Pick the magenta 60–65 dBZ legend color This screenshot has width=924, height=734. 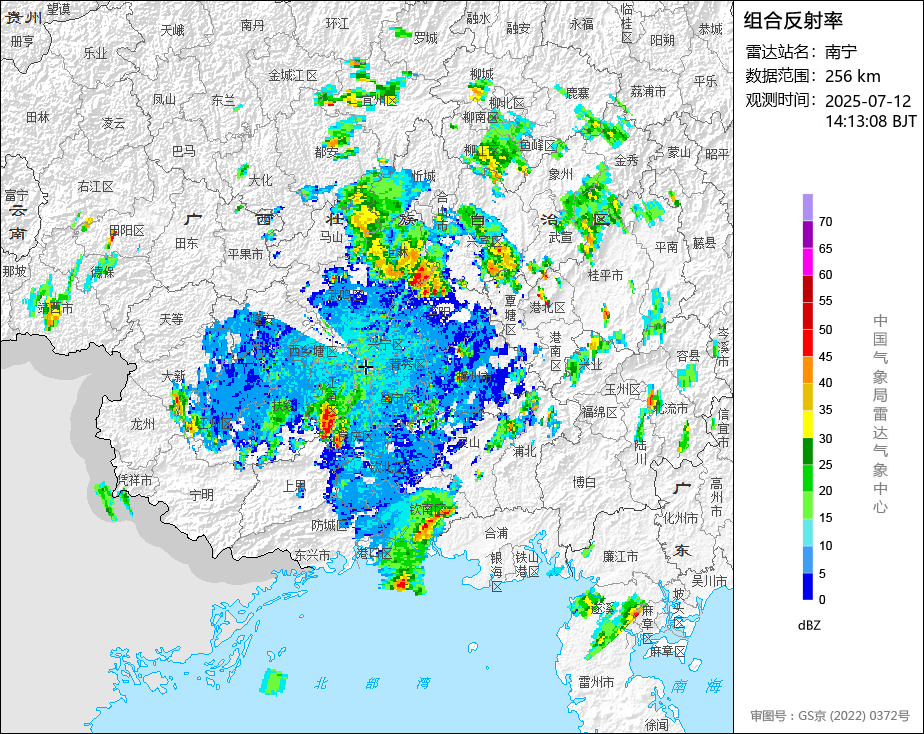tap(807, 262)
